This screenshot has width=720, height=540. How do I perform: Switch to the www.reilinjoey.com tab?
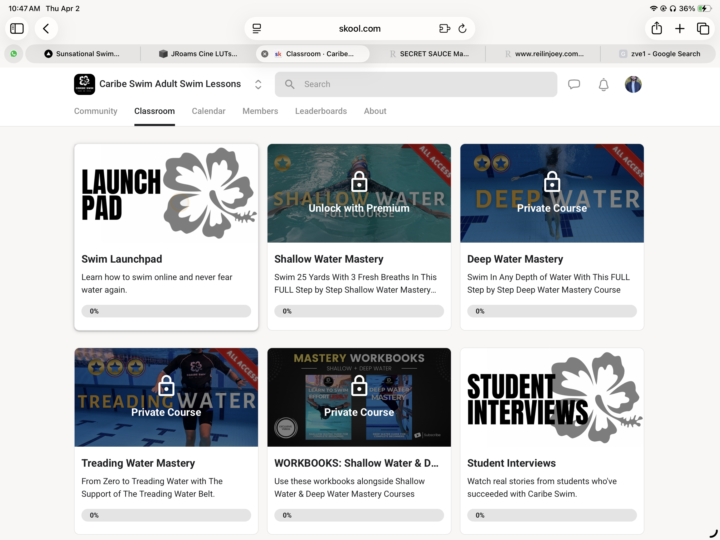tap(543, 54)
